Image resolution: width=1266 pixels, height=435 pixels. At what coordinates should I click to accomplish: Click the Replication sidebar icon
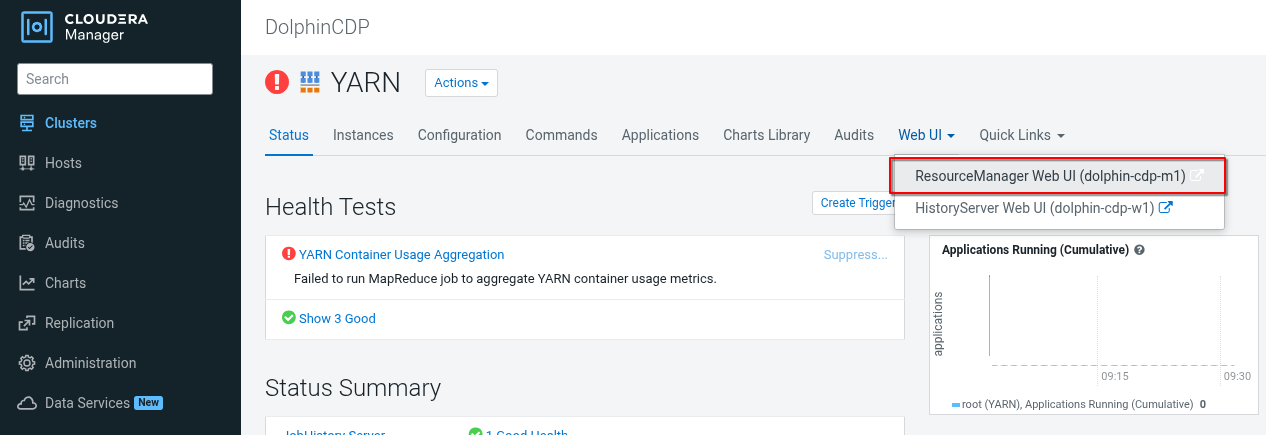point(27,323)
